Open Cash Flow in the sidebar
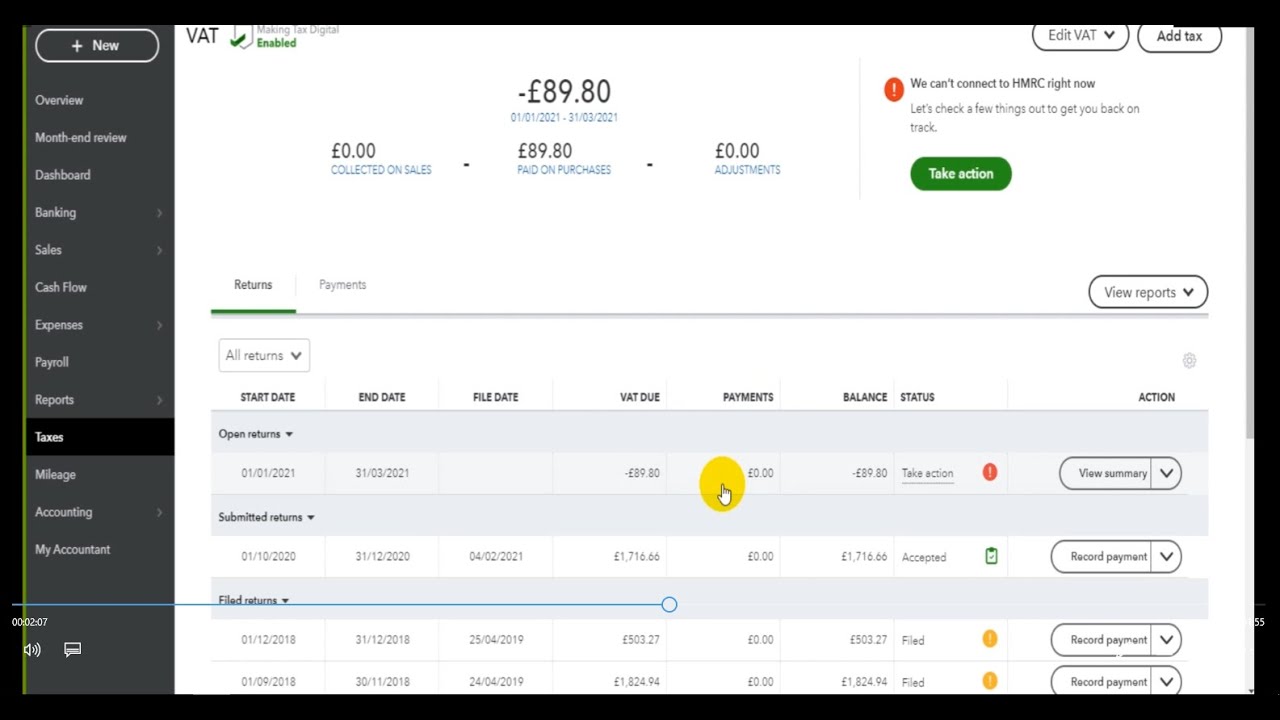The image size is (1280, 720). pos(61,287)
